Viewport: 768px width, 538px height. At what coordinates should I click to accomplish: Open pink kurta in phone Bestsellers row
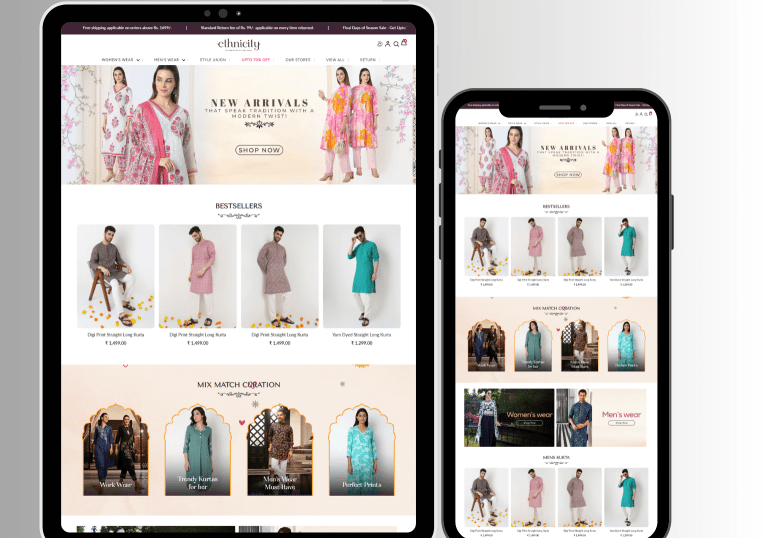pos(533,246)
